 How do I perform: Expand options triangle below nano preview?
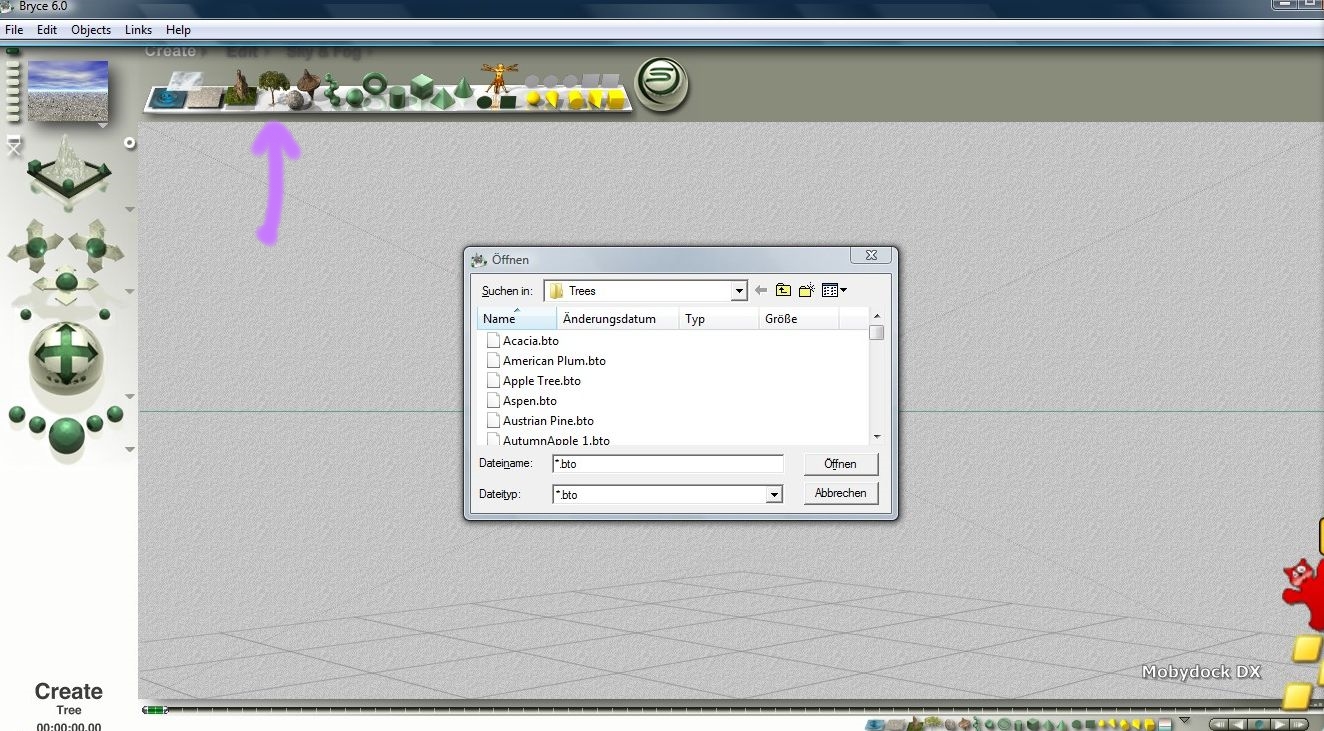point(103,126)
